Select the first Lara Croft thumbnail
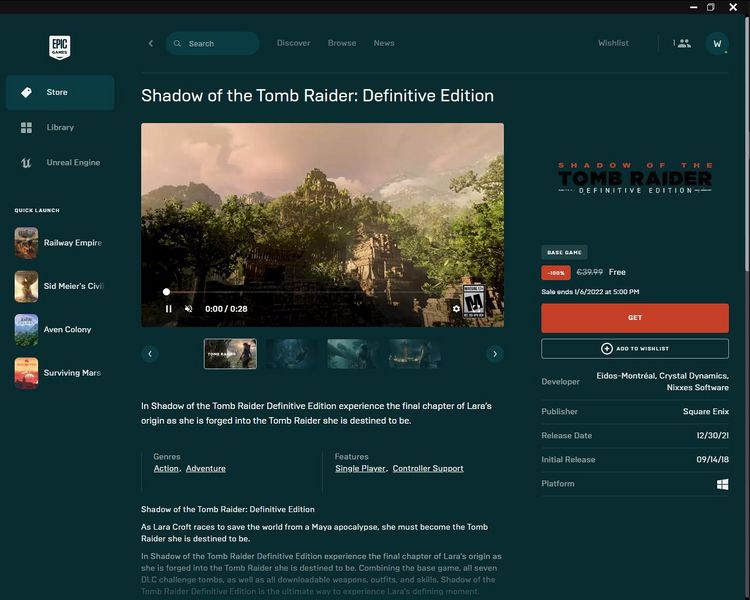Viewport: 750px width, 600px height. click(x=230, y=354)
